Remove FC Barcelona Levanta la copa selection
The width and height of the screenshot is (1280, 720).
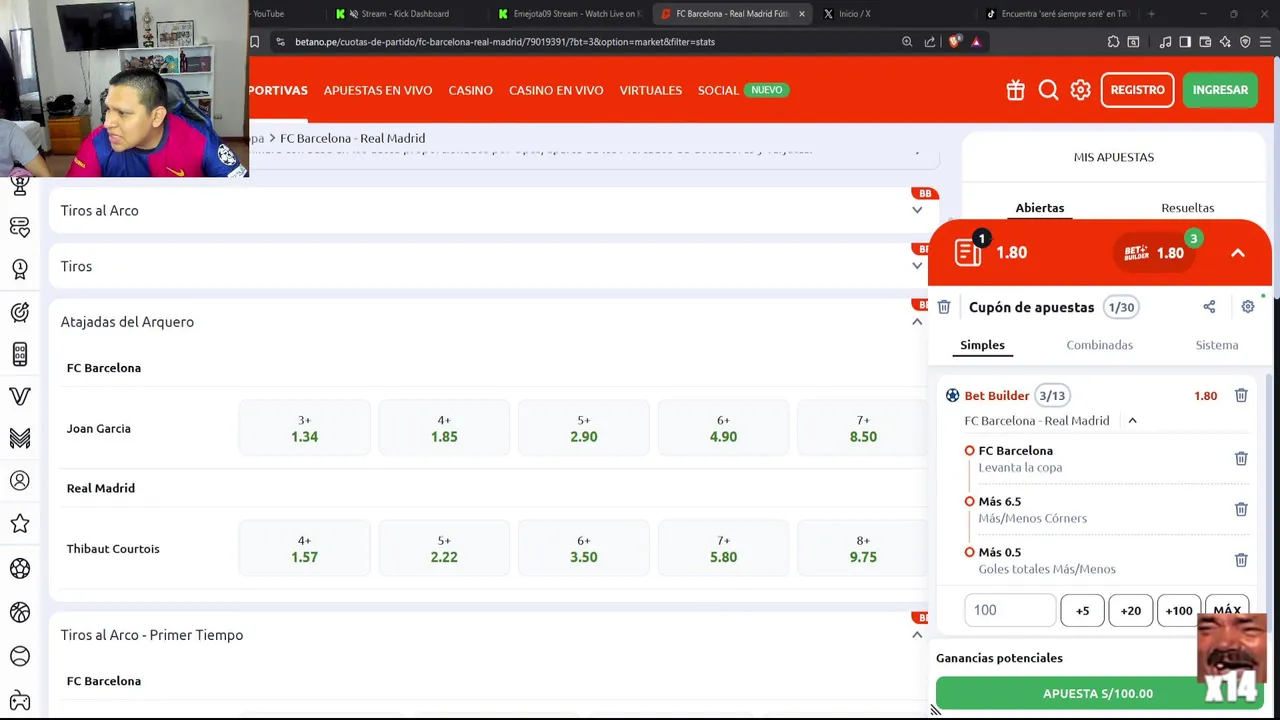pos(1241,459)
